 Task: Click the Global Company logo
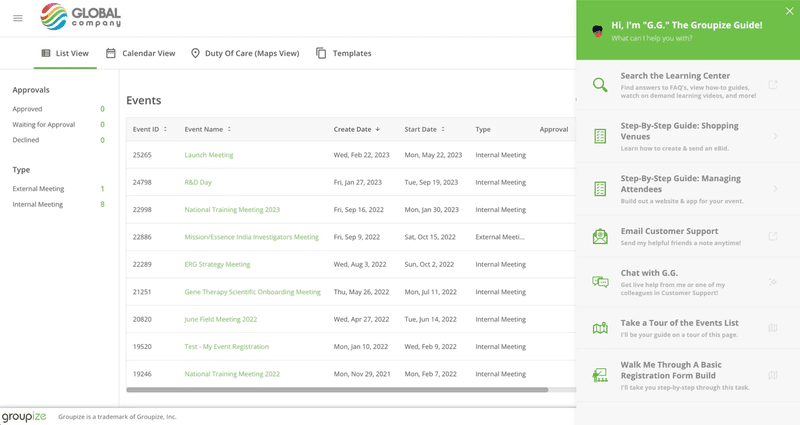click(x=80, y=17)
